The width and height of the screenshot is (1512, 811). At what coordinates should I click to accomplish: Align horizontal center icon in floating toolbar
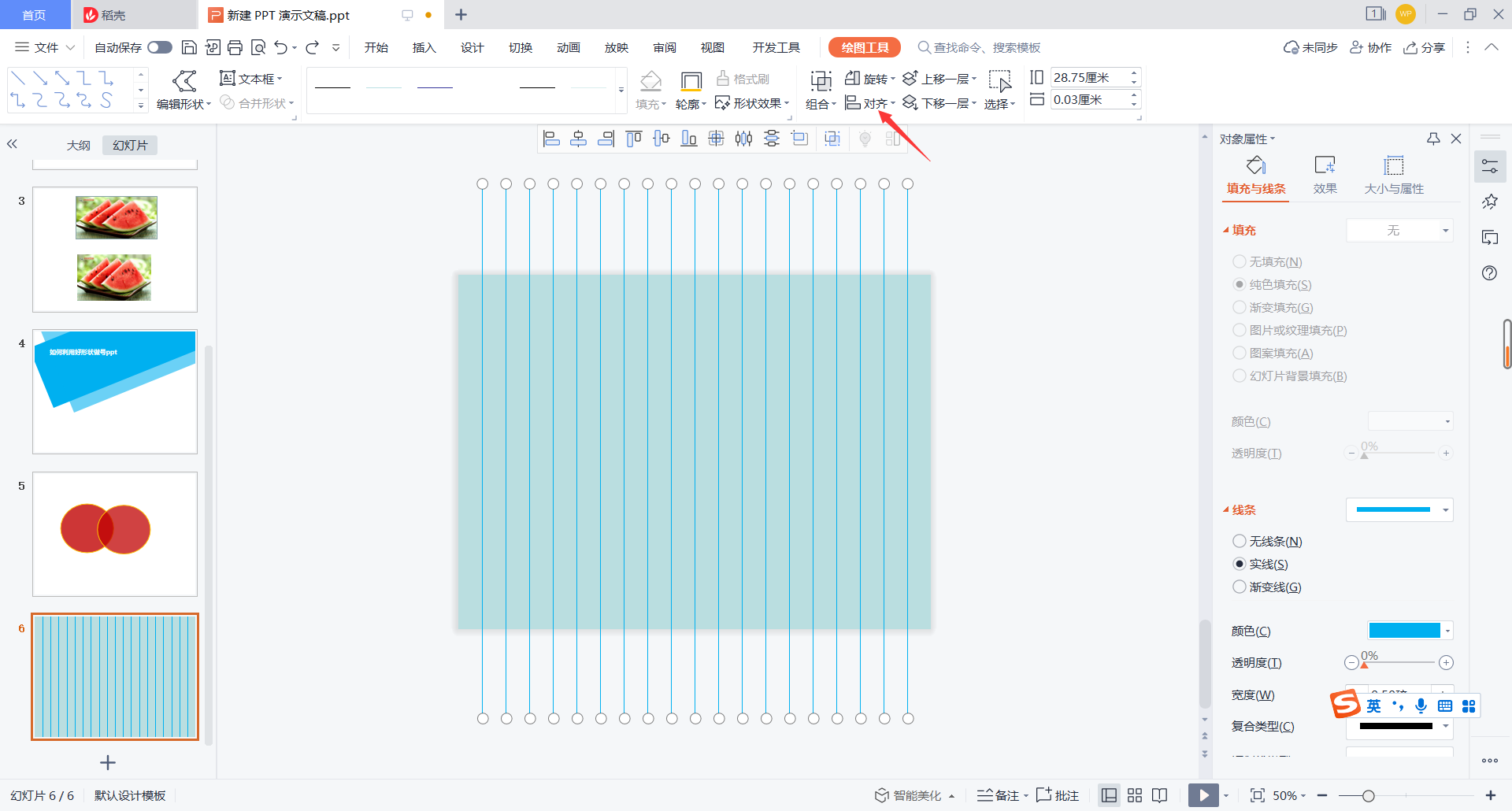[x=579, y=139]
